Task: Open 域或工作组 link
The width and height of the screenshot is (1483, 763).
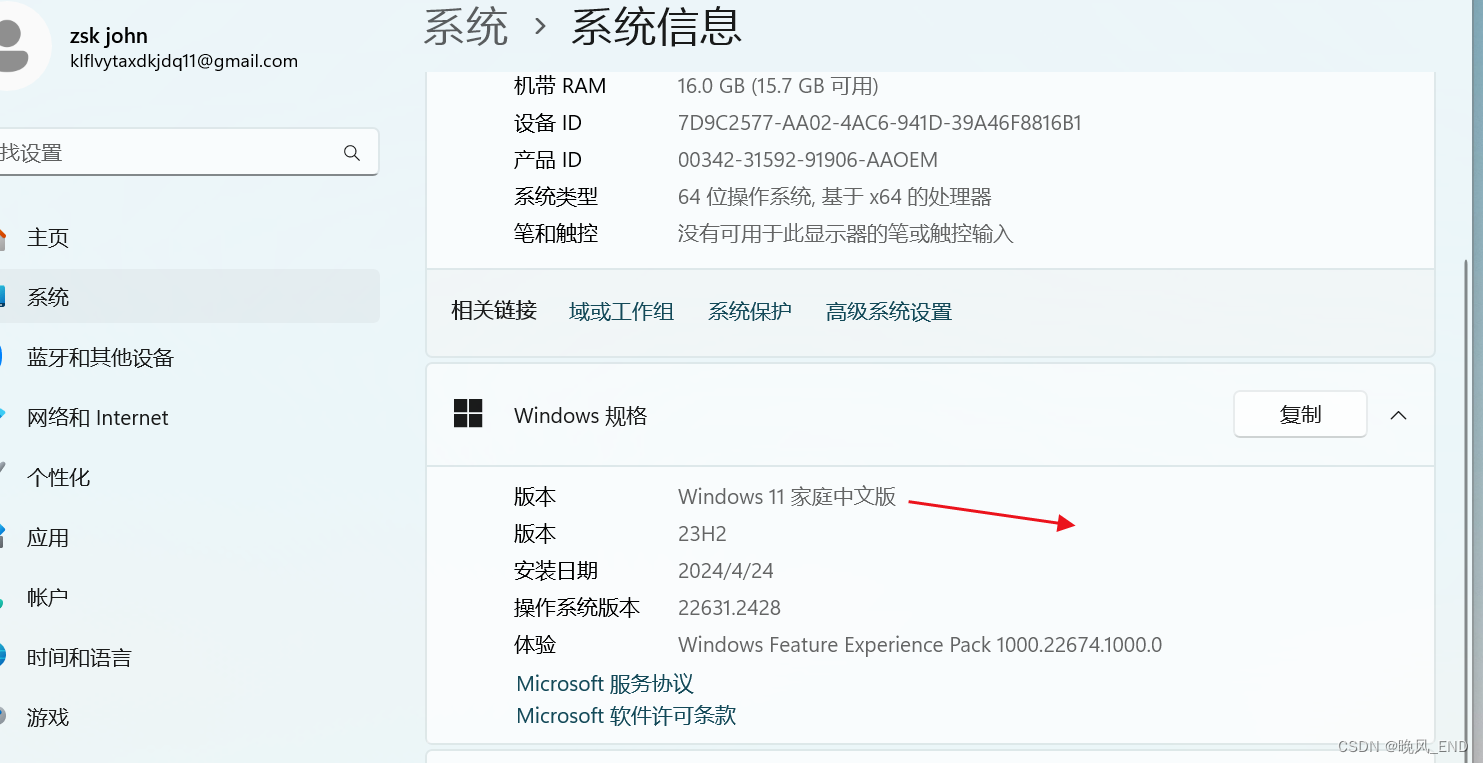Action: pyautogui.click(x=621, y=312)
